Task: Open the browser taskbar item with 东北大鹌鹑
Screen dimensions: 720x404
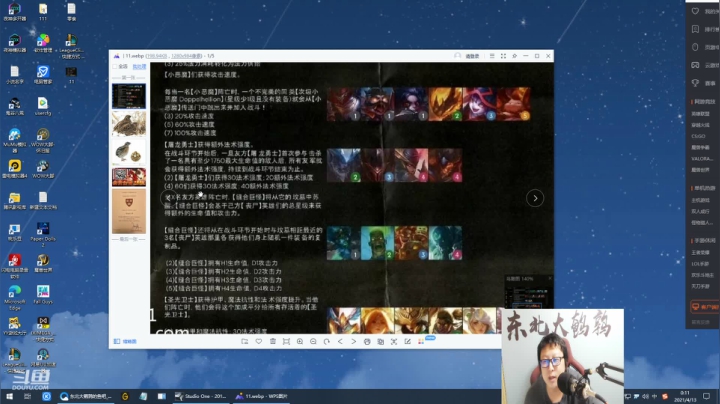Action: point(86,396)
